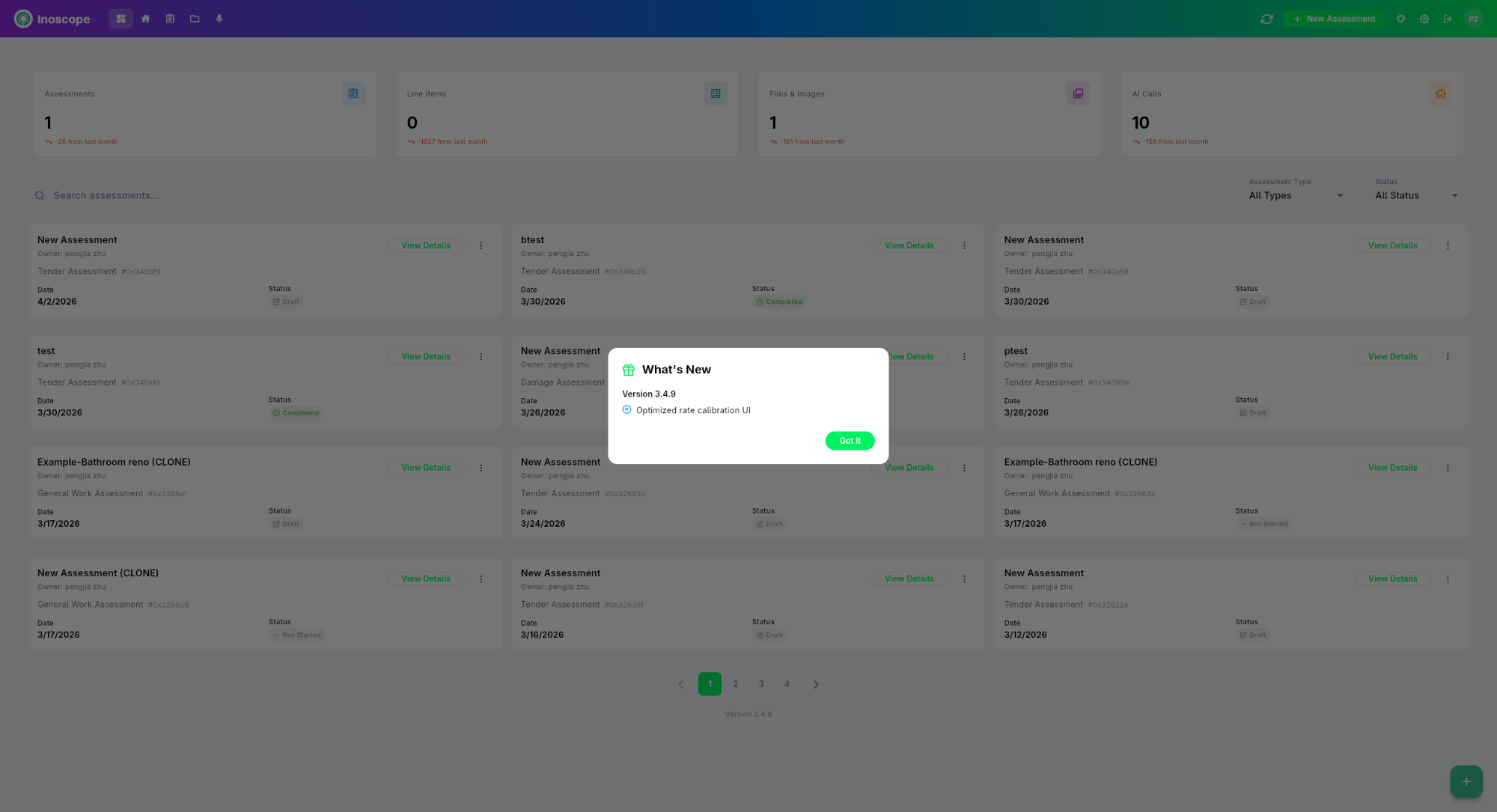The image size is (1497, 812).
Task: Refresh data with the sync icon
Action: [x=1266, y=19]
